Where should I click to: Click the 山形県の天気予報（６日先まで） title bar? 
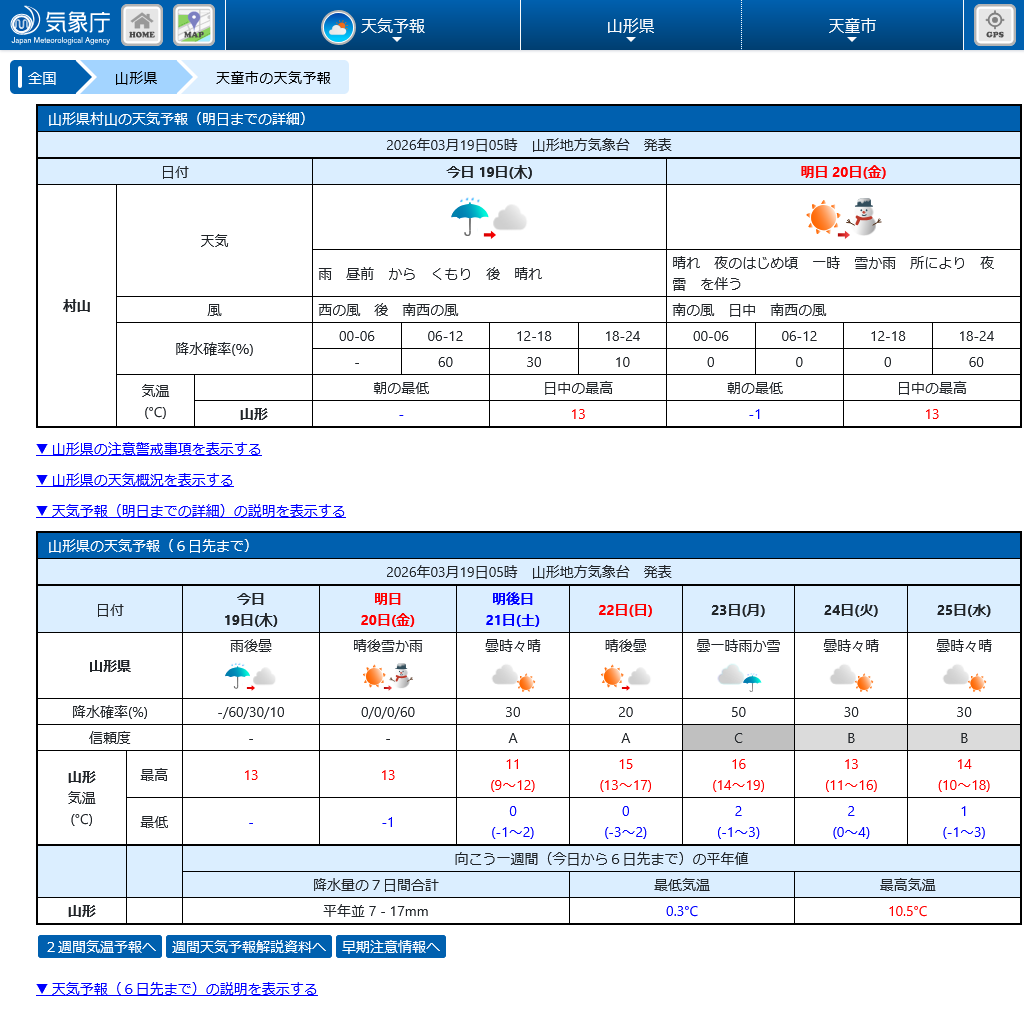(x=529, y=546)
